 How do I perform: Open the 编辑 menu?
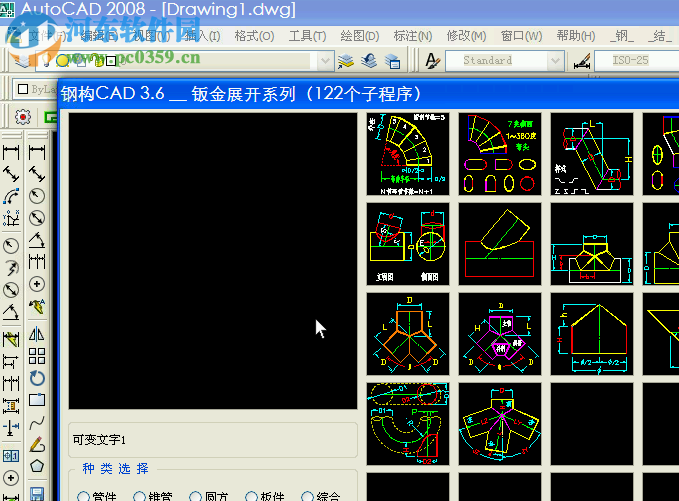point(99,36)
